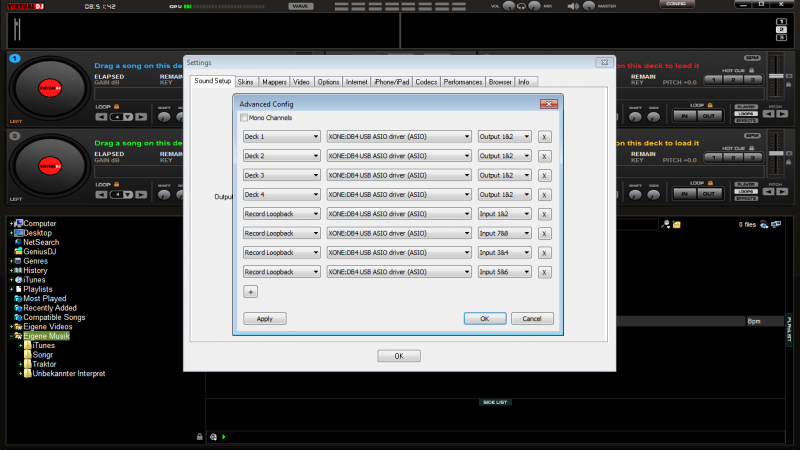The width and height of the screenshot is (800, 450).
Task: Delete the Record Loopback Input 1&2 row
Action: [544, 214]
